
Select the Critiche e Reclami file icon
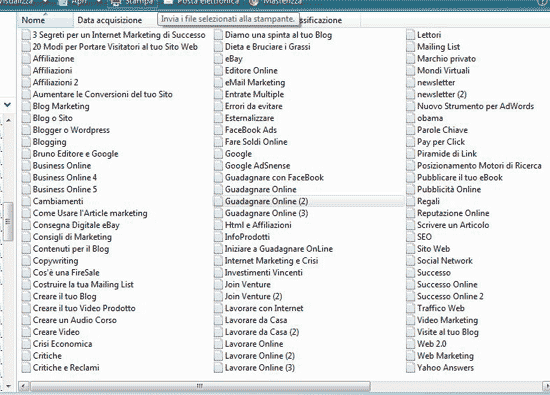click(26, 368)
